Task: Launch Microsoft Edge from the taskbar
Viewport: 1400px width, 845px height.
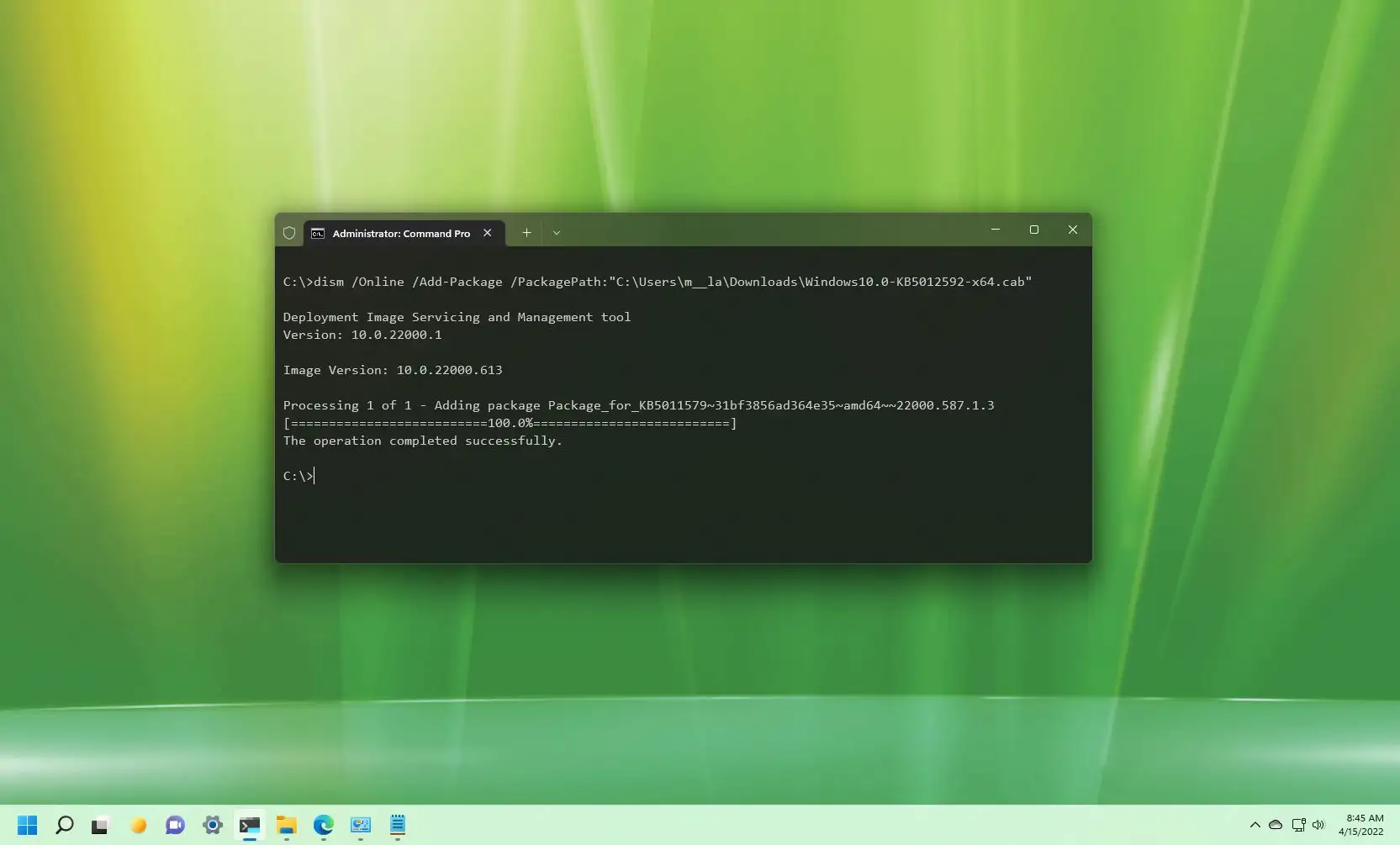Action: (x=322, y=826)
